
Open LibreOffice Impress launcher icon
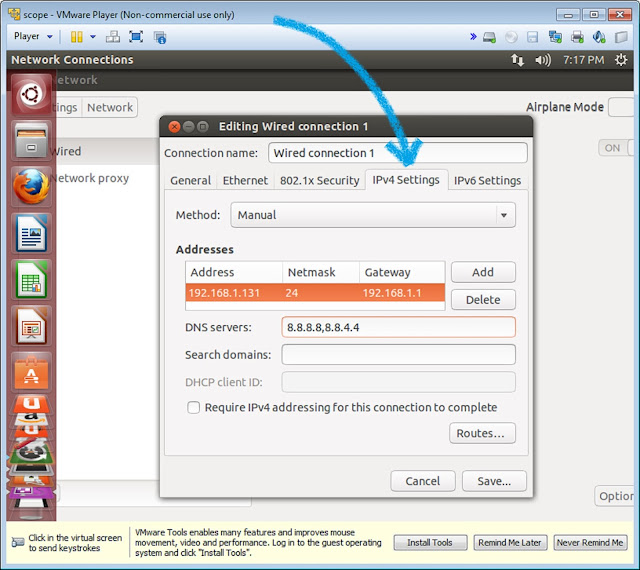tap(31, 326)
